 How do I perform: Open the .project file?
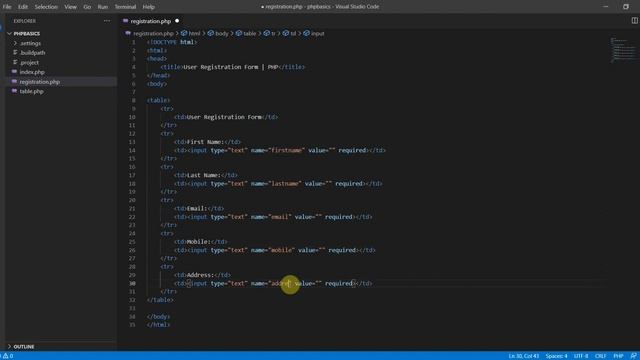(x=61, y=62)
